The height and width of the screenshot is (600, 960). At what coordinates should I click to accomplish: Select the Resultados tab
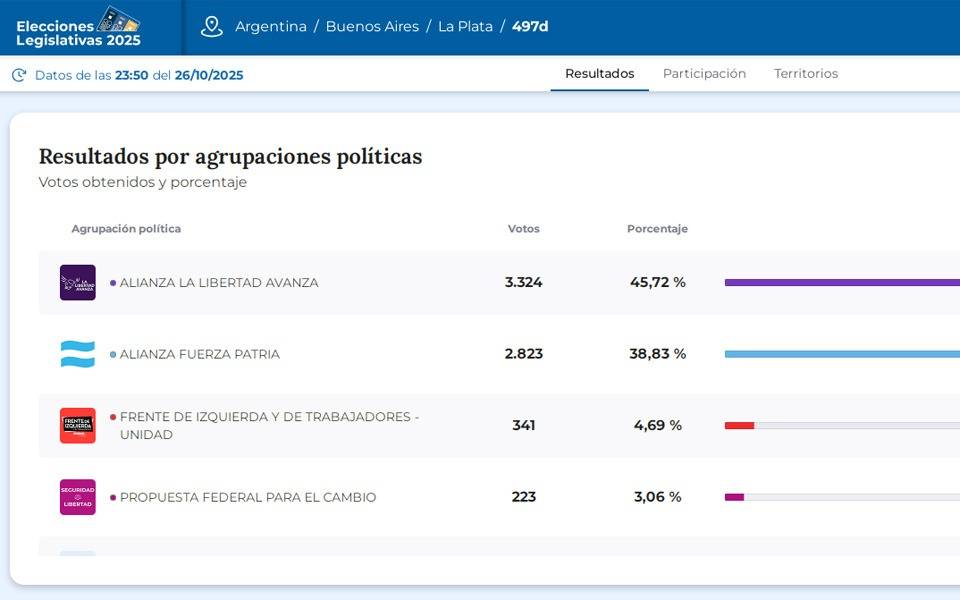point(599,74)
